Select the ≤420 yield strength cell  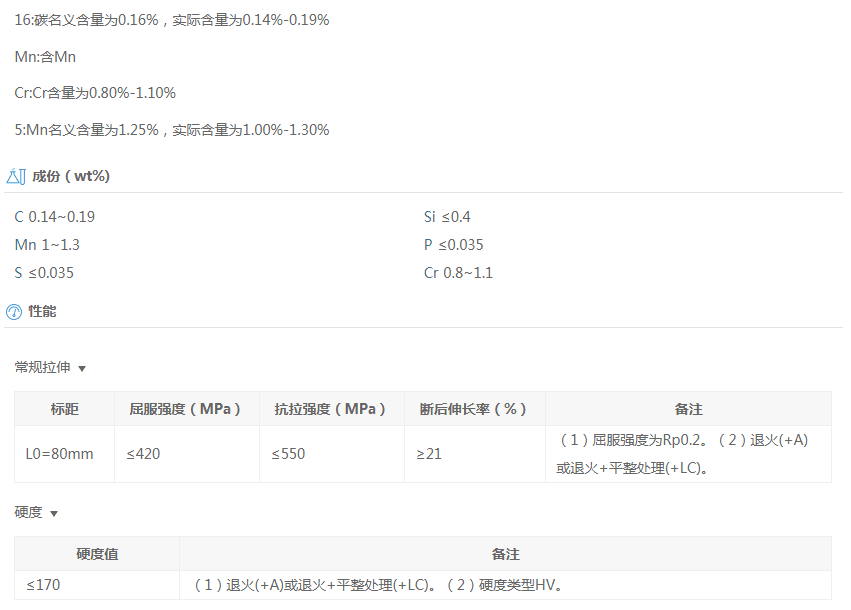tap(143, 454)
